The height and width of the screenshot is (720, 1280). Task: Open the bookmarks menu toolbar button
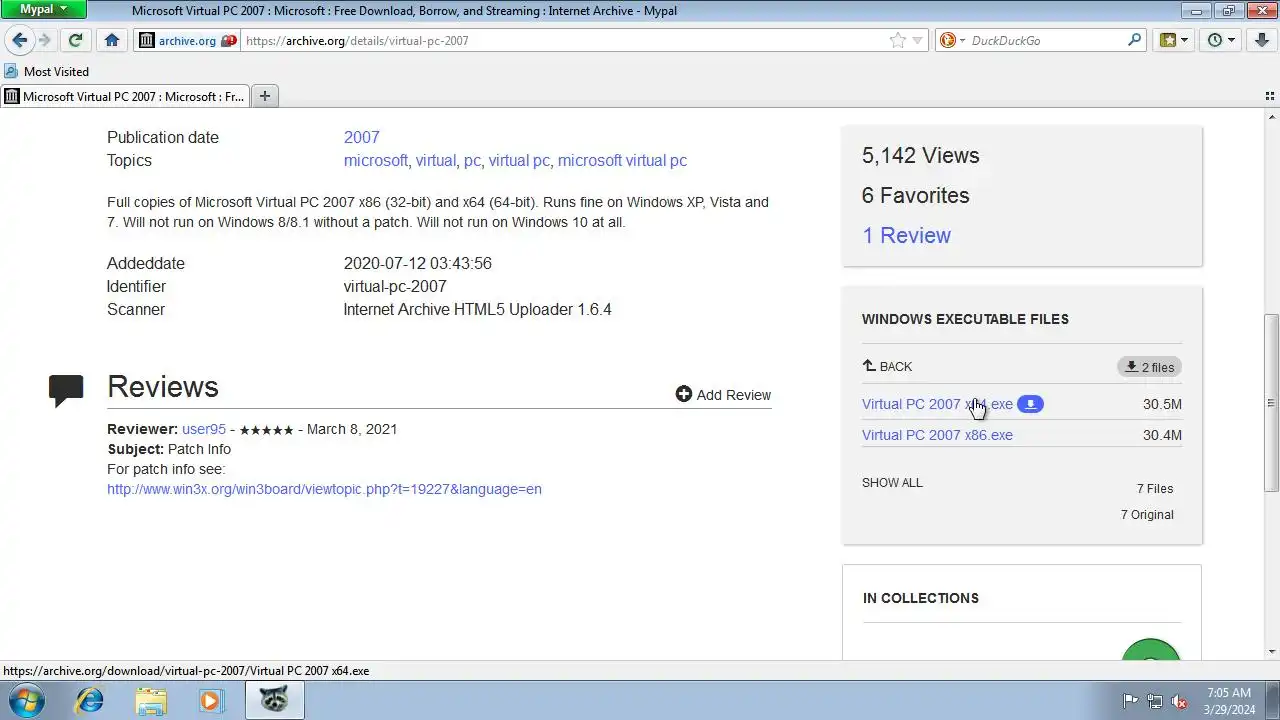click(x=1173, y=40)
